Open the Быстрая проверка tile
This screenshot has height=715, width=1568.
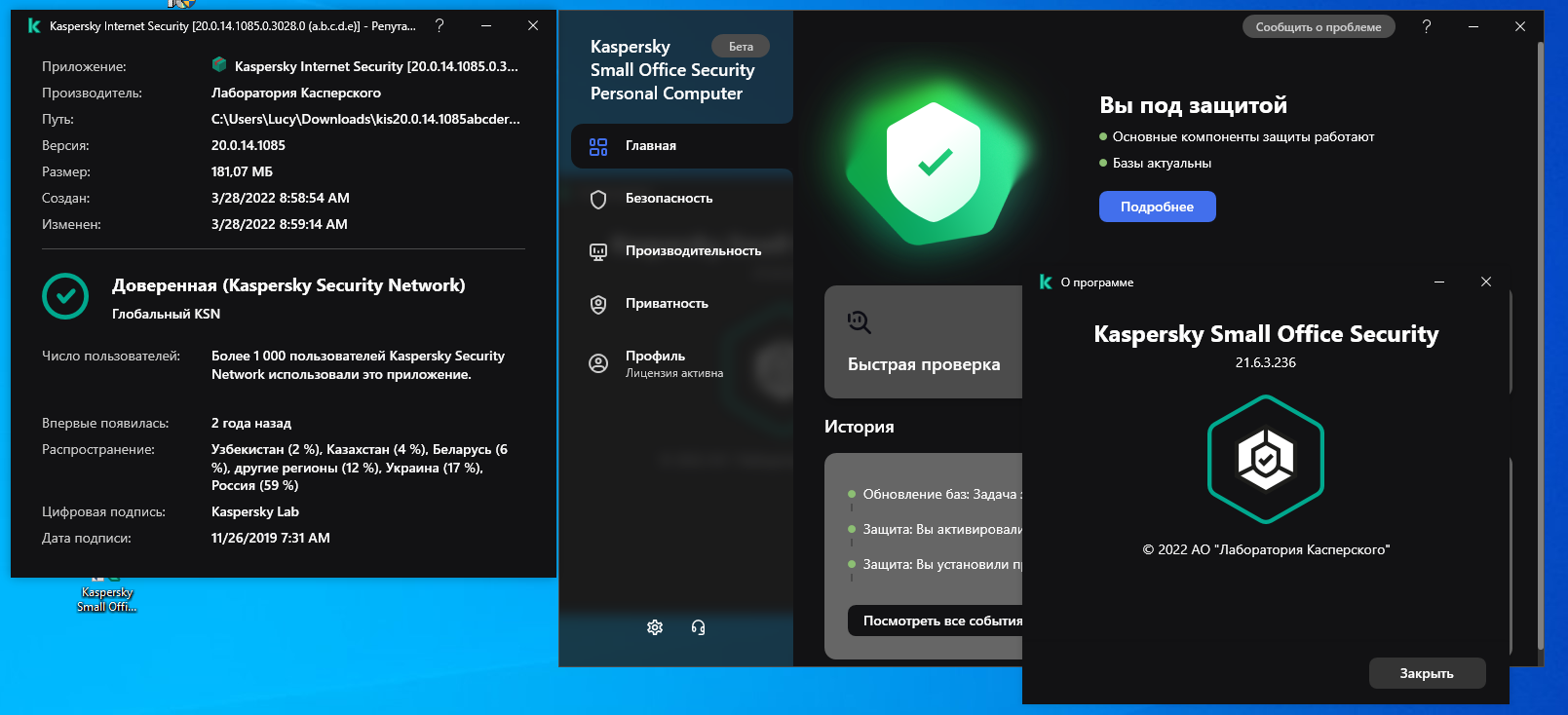[x=923, y=342]
